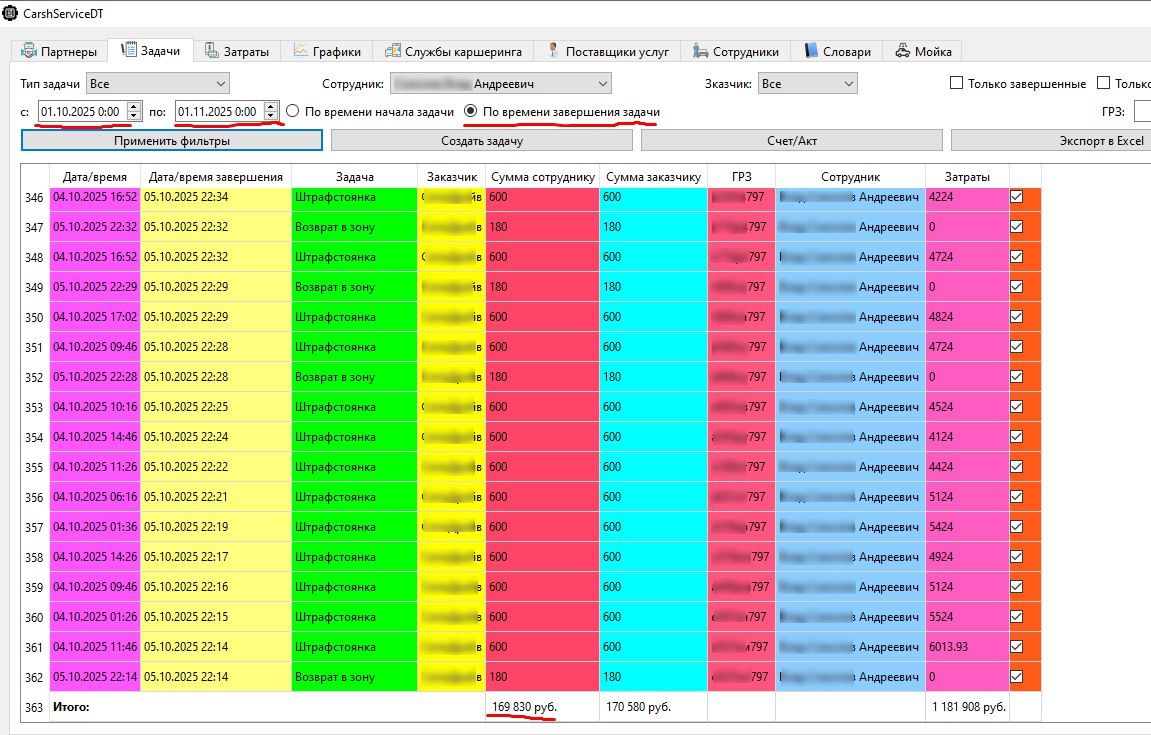Select По времени завершения задачи radio
This screenshot has height=735, width=1151.
tap(471, 112)
